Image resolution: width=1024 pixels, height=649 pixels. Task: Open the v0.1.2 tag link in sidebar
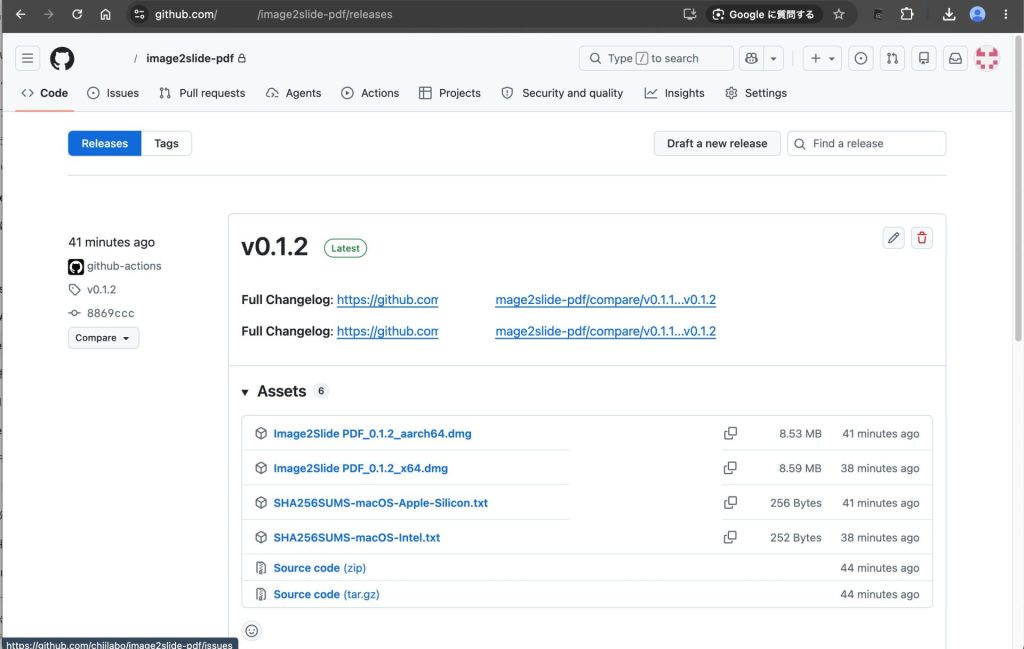[x=101, y=289]
